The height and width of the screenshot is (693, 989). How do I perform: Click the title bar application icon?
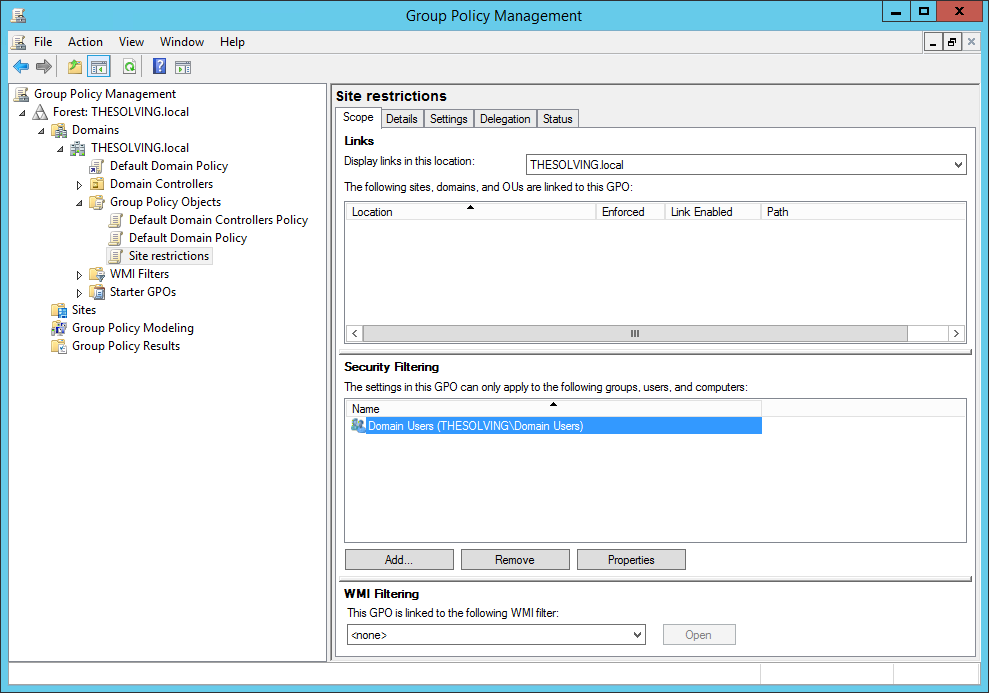(19, 15)
